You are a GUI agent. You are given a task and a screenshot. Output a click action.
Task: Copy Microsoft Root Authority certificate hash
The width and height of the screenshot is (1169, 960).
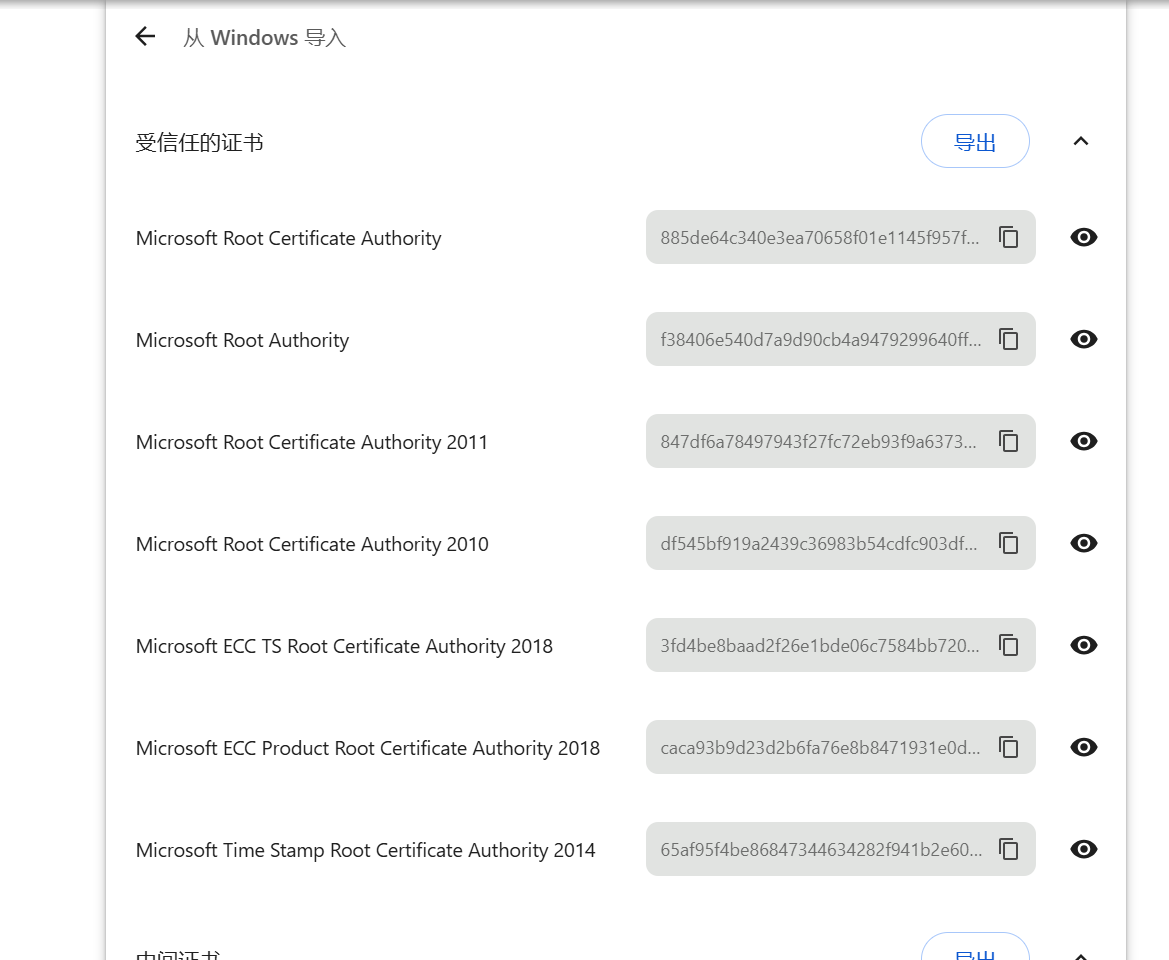pyautogui.click(x=1009, y=339)
